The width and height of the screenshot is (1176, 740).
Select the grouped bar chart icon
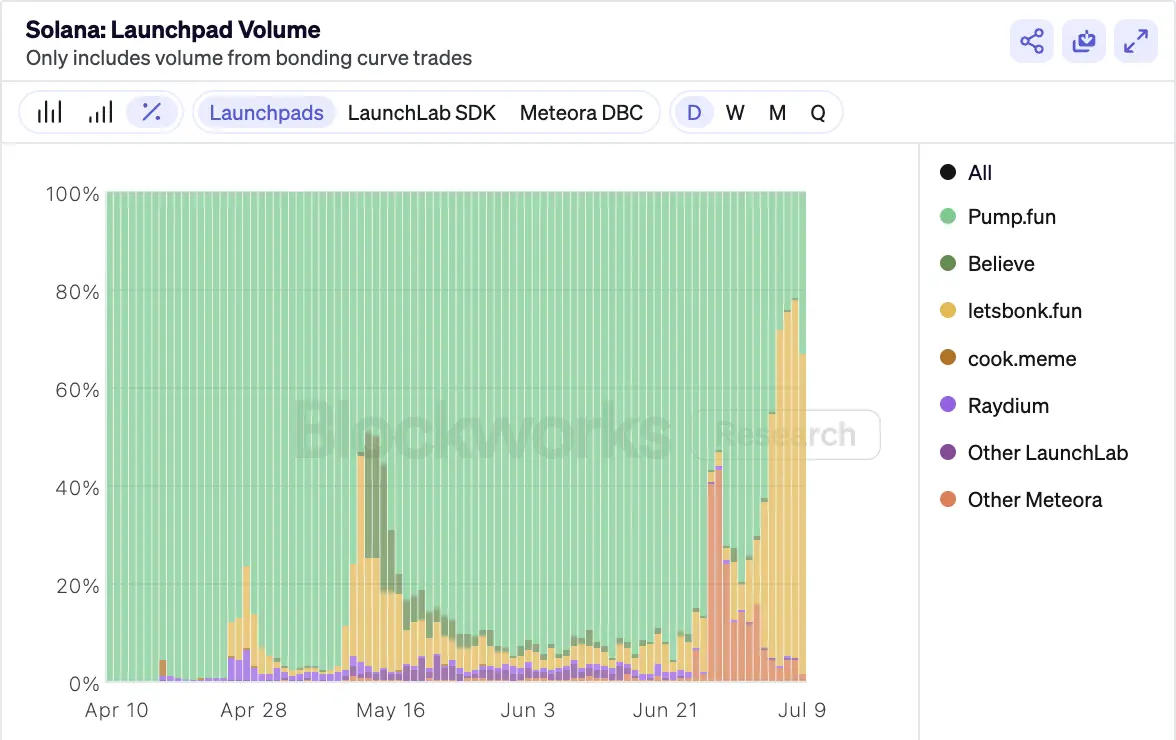[x=49, y=112]
